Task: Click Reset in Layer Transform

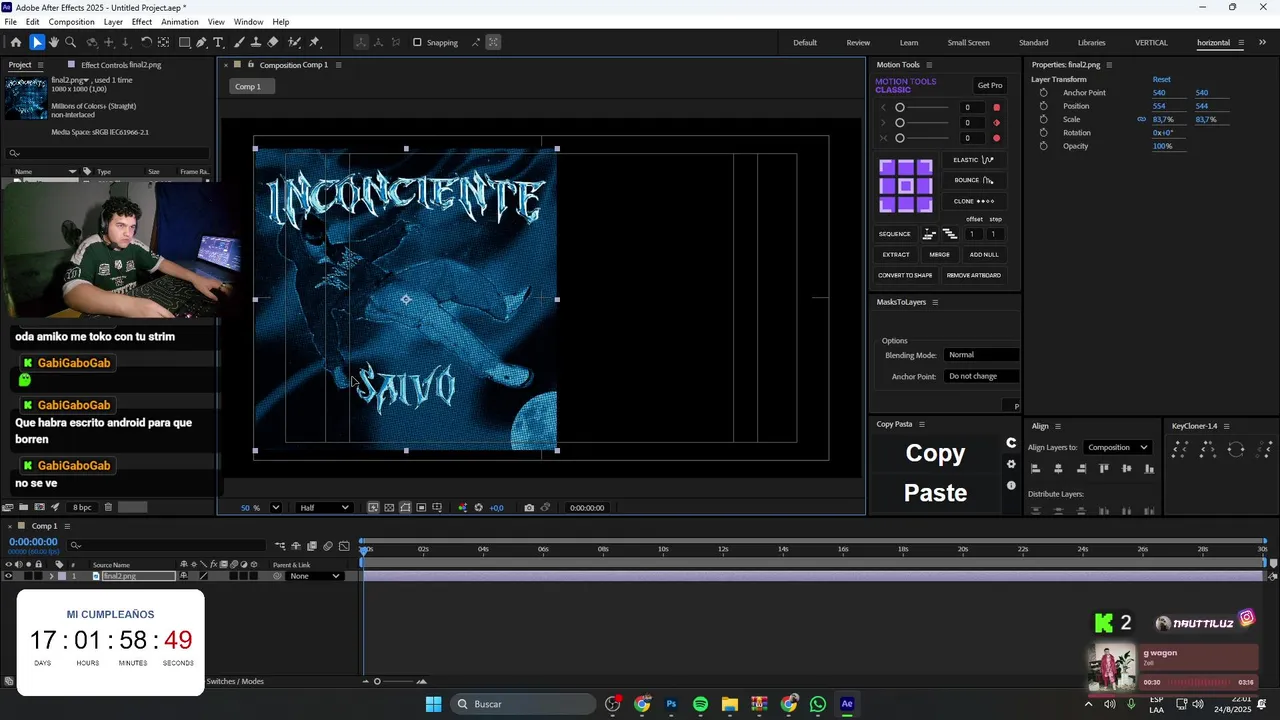Action: pos(1161,79)
